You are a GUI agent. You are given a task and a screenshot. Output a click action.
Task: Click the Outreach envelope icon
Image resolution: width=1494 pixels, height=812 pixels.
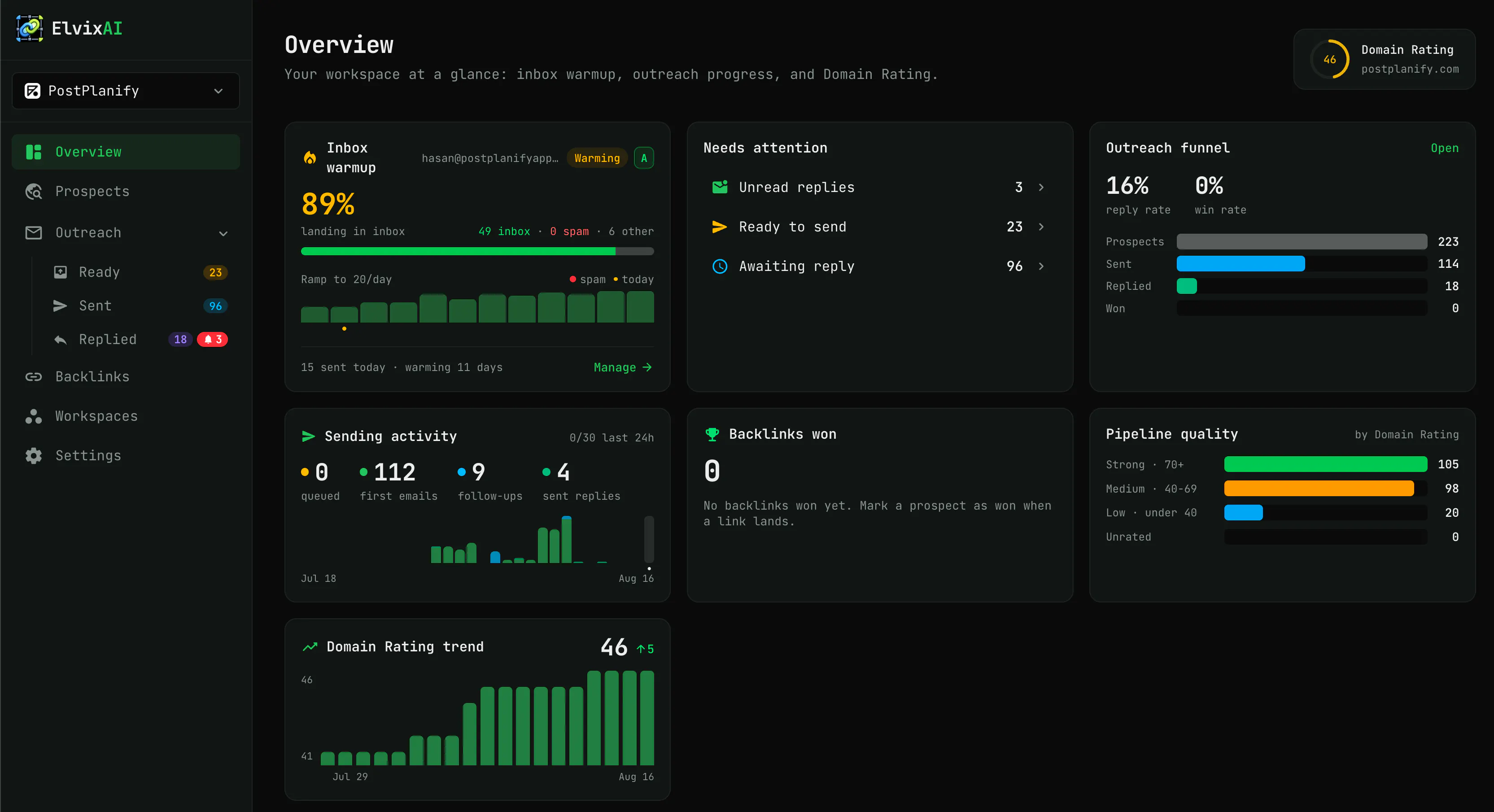click(34, 232)
